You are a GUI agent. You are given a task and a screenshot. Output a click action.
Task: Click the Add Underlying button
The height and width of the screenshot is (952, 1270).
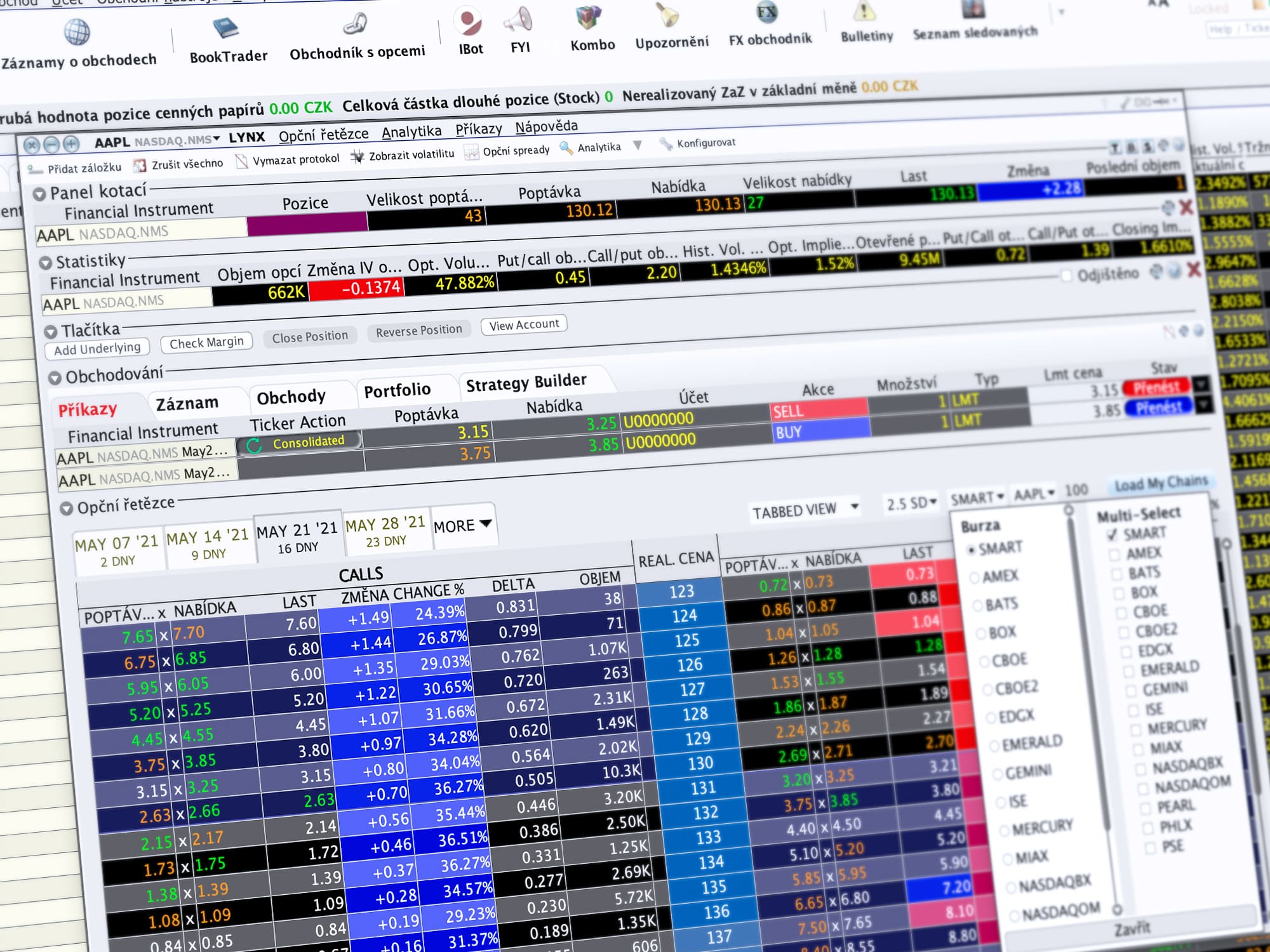[97, 349]
